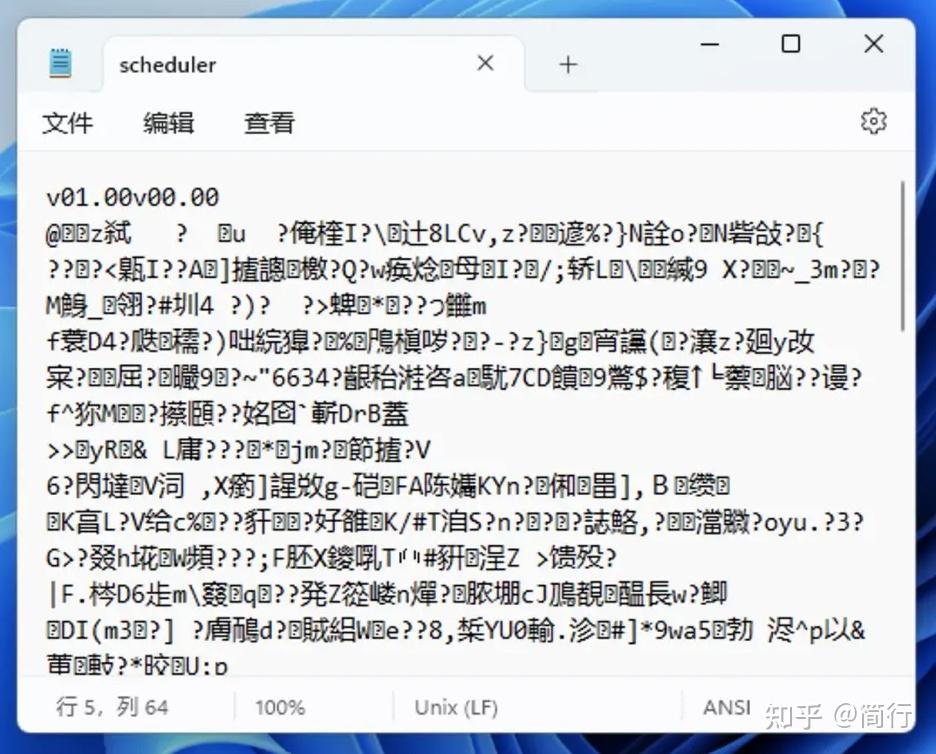Maximize the Notepad window
936x754 pixels.
point(791,44)
